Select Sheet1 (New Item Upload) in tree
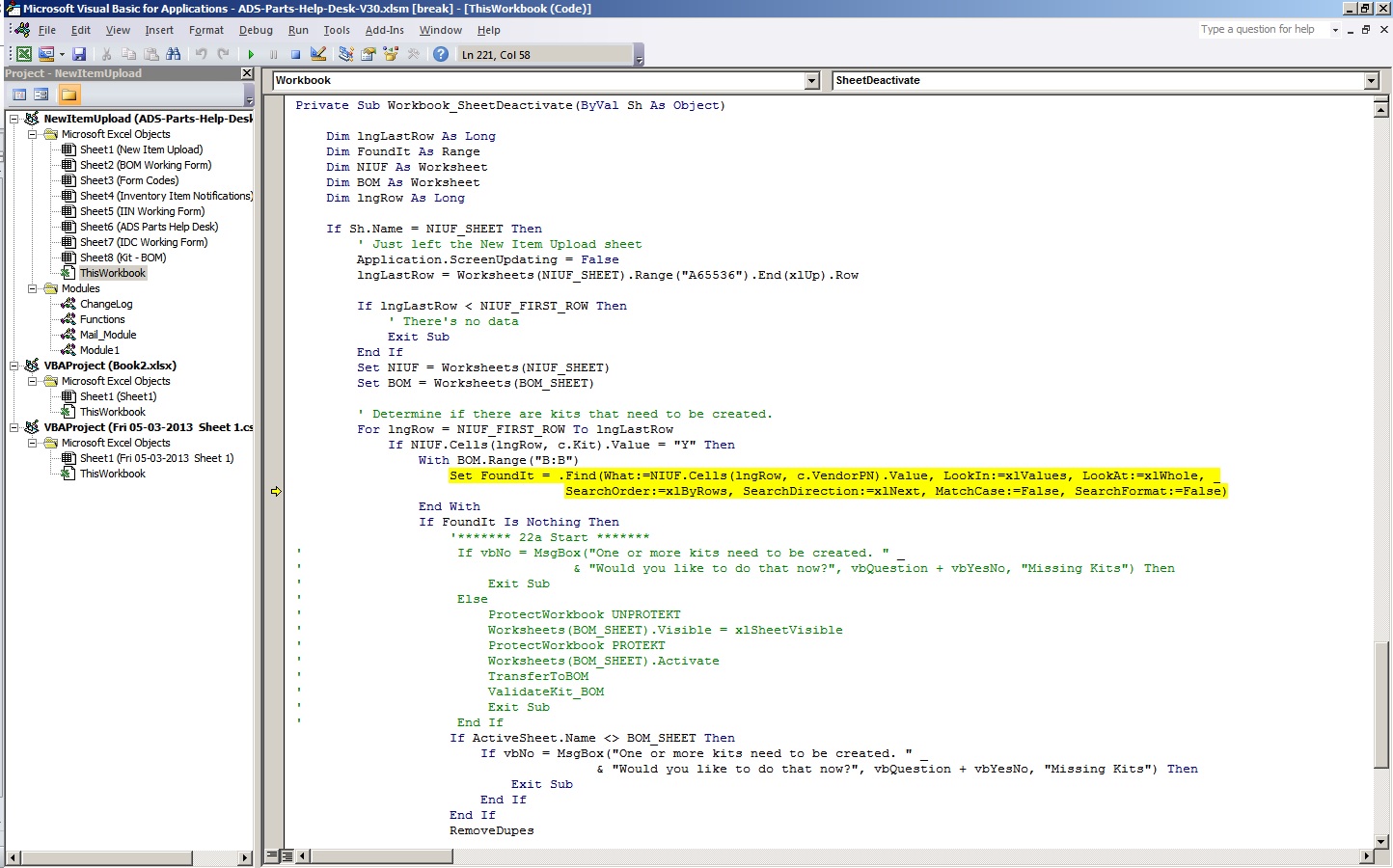 141,149
